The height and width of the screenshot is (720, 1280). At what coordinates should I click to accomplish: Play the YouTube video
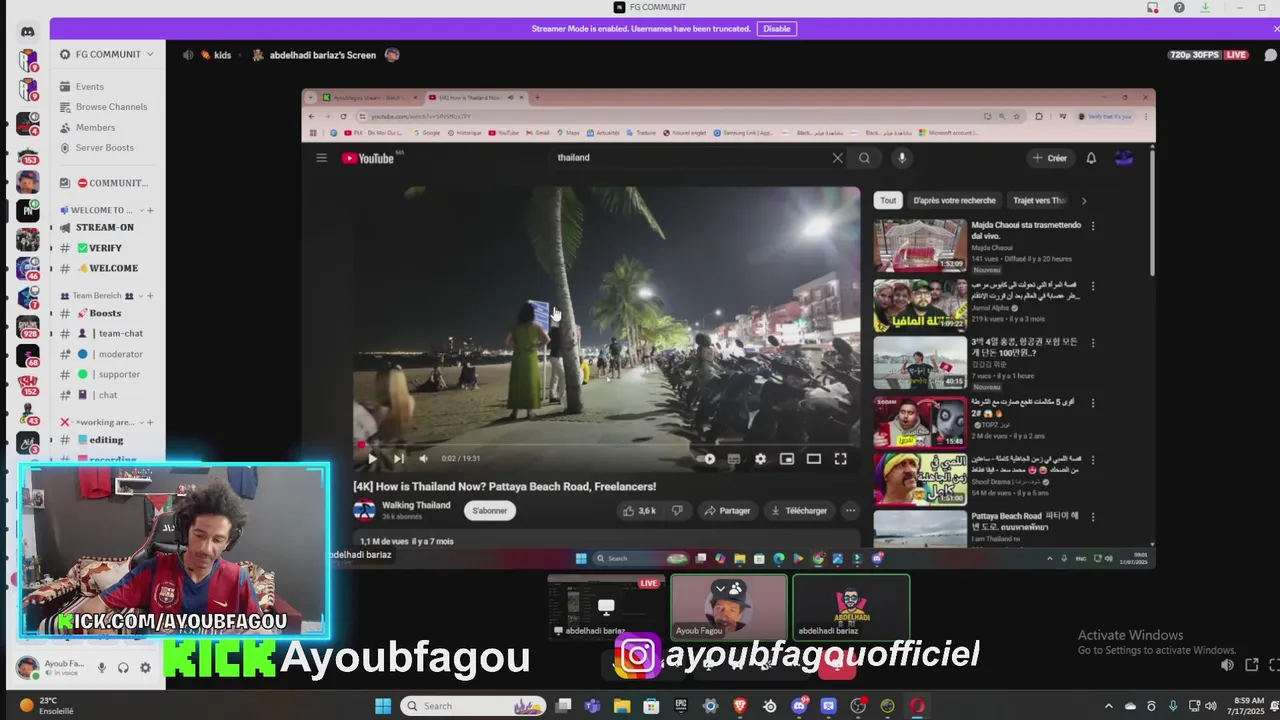(x=372, y=459)
